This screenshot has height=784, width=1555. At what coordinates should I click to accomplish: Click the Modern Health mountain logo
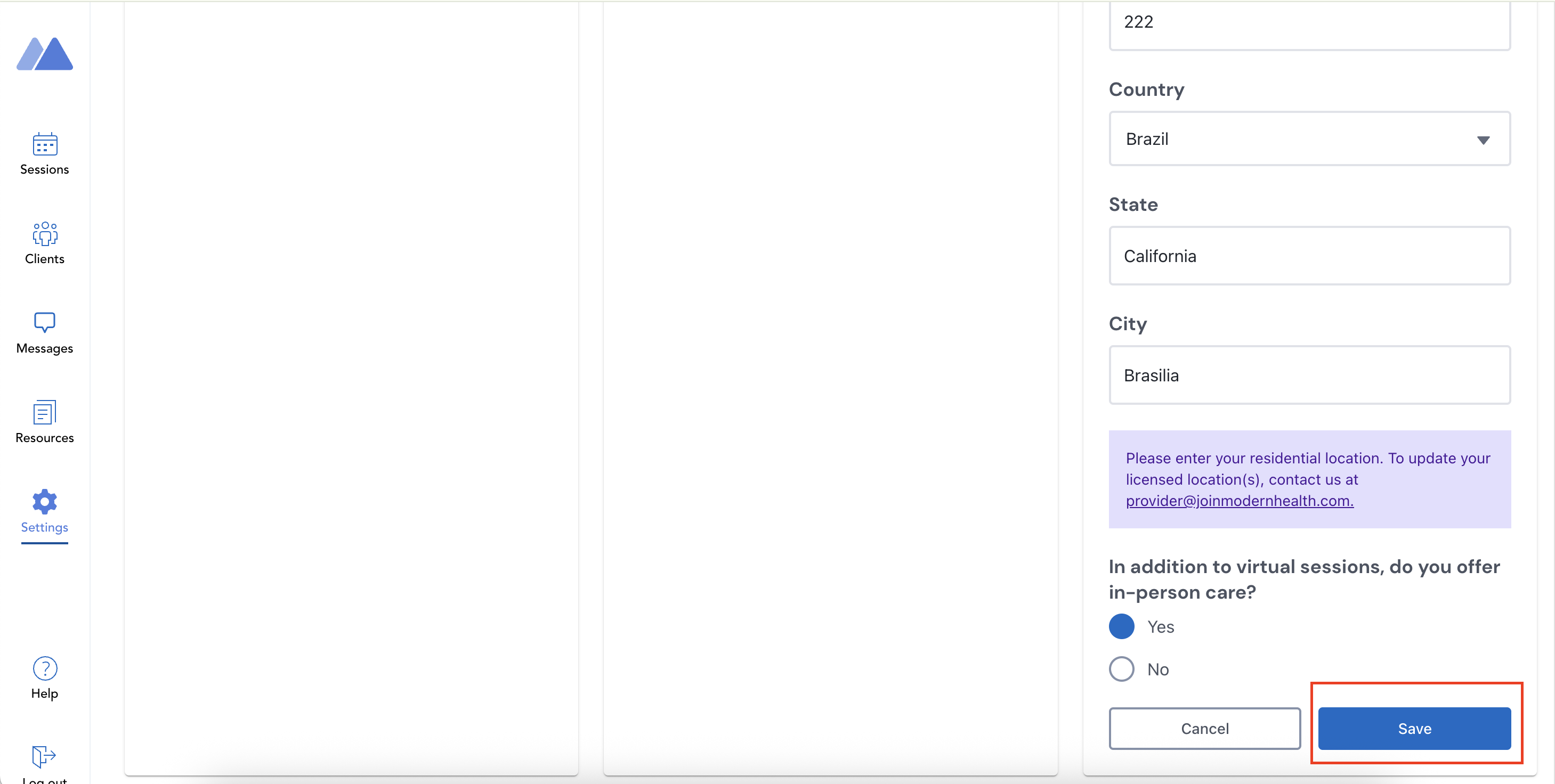click(45, 54)
